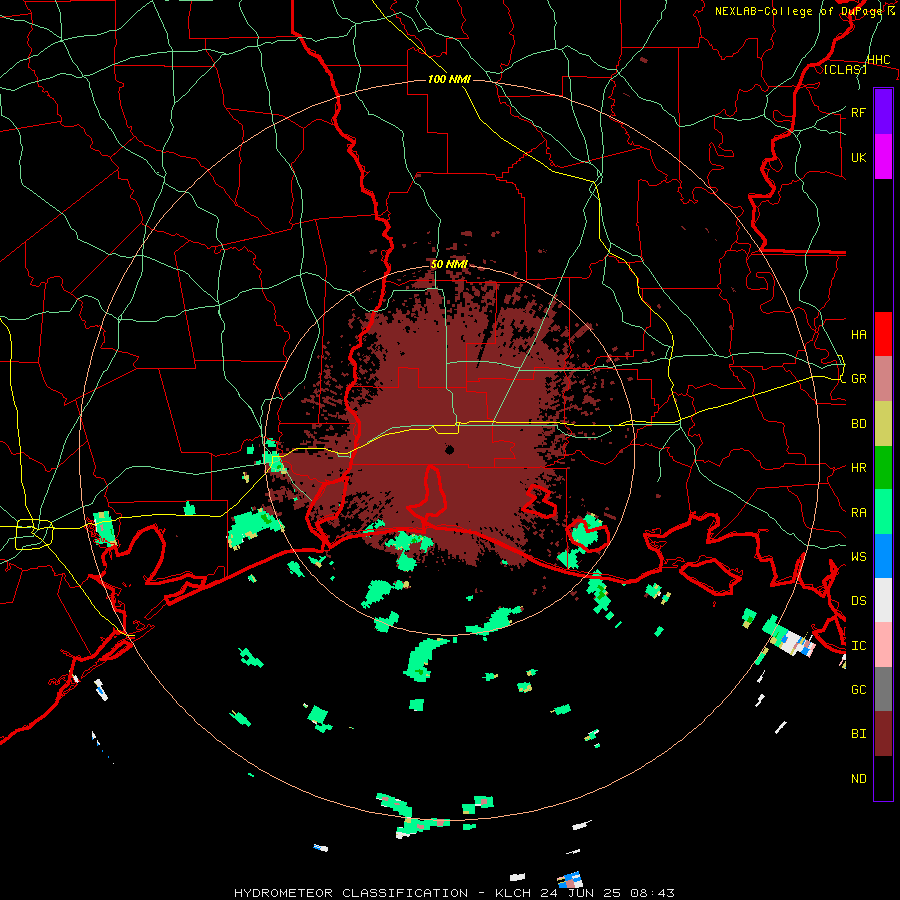Click the black radar site dot
This screenshot has width=900, height=900.
tap(450, 449)
